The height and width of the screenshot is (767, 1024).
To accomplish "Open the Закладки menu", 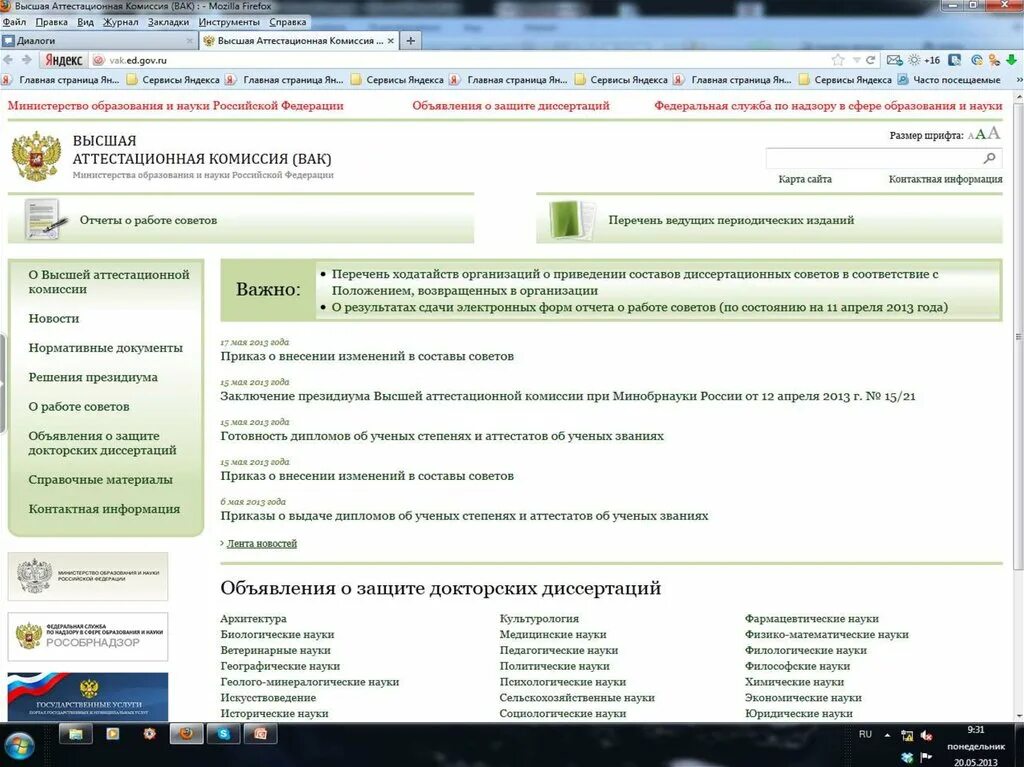I will tap(168, 22).
